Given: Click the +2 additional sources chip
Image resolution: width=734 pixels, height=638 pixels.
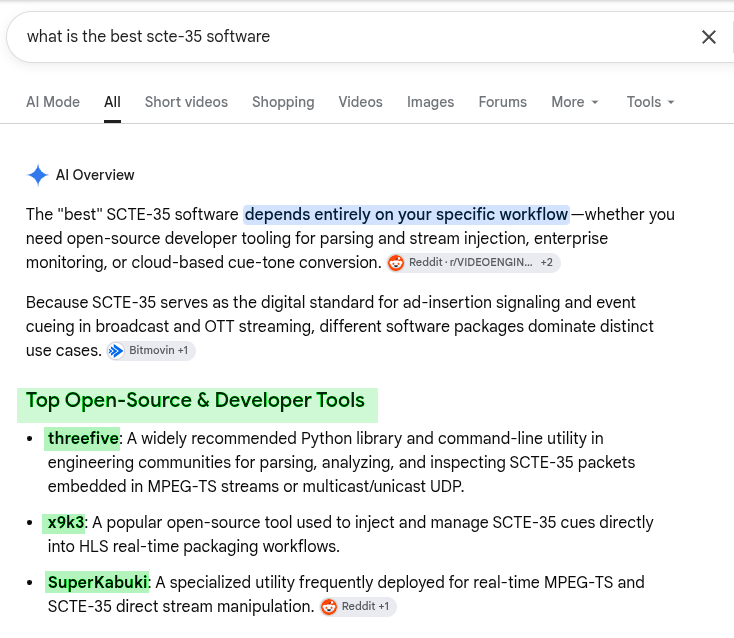Looking at the screenshot, I should [547, 263].
